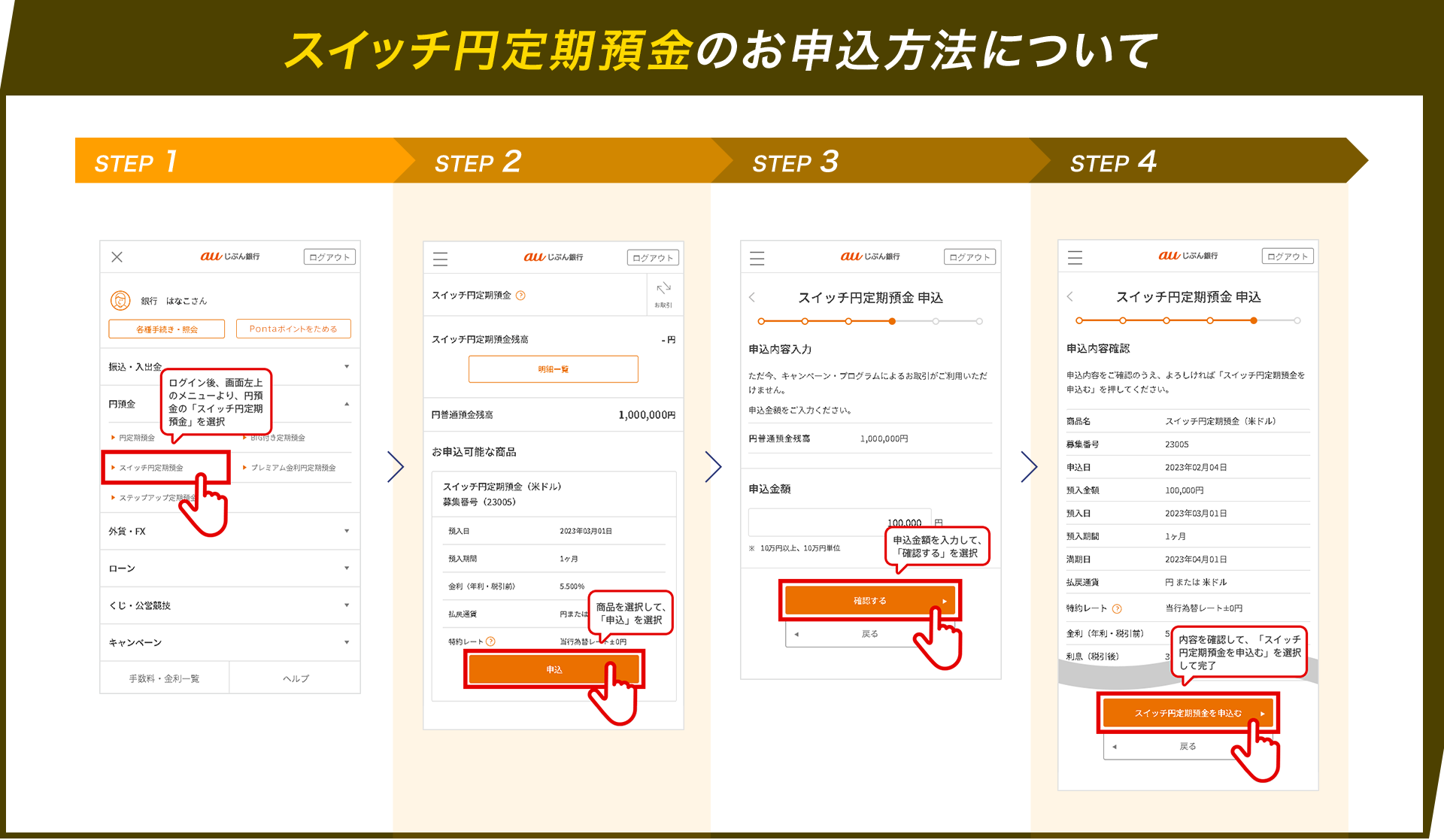Open the hamburger menu in STEP 4 screen
The height and width of the screenshot is (840, 1444).
[1075, 258]
